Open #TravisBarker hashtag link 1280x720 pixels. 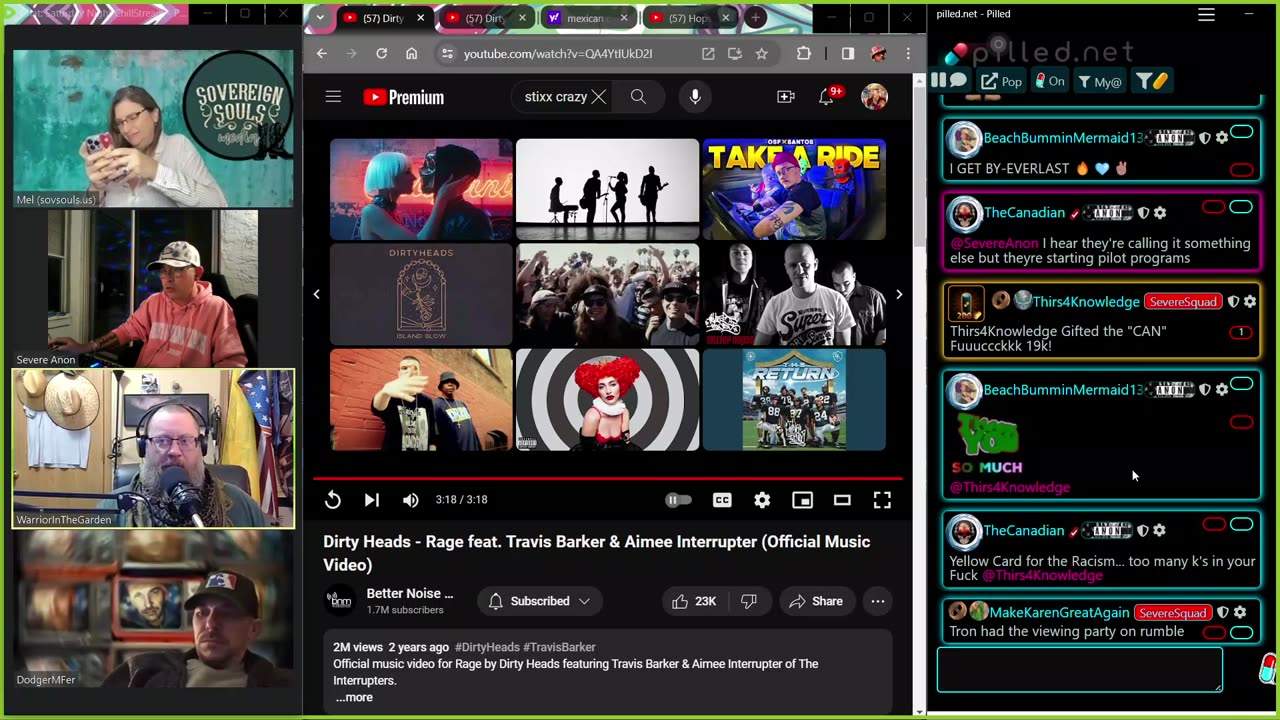pyautogui.click(x=559, y=647)
